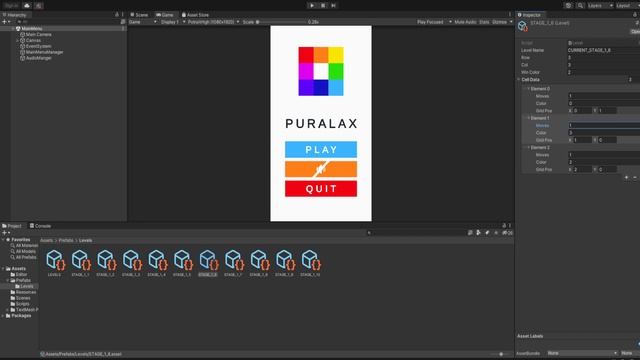Open the undo history icon
Viewport: 640px width, 360px height.
(568, 6)
